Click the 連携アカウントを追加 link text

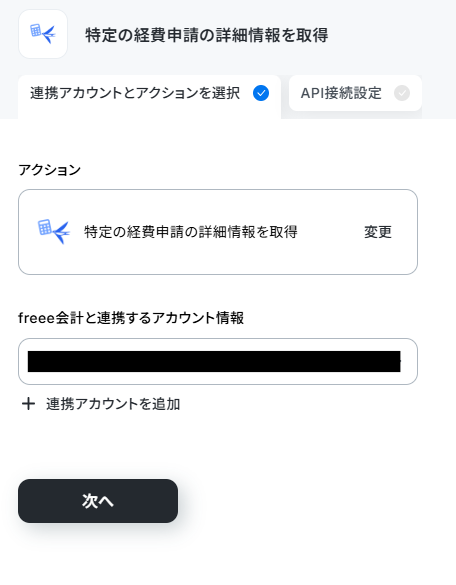click(113, 404)
